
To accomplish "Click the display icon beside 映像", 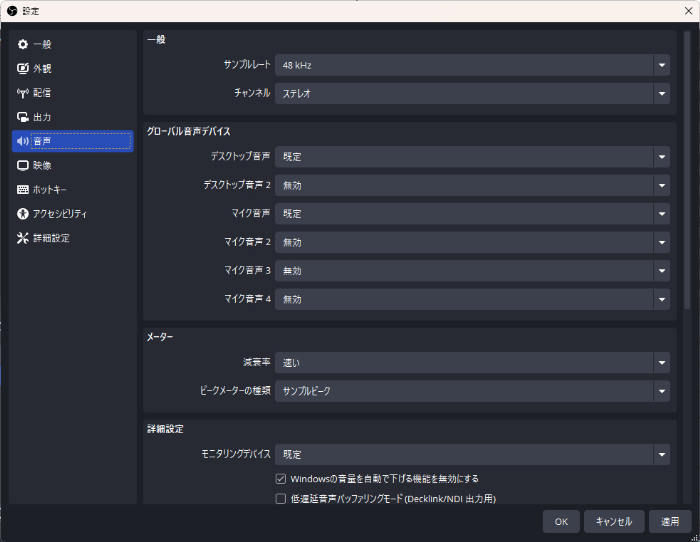I will (23, 165).
